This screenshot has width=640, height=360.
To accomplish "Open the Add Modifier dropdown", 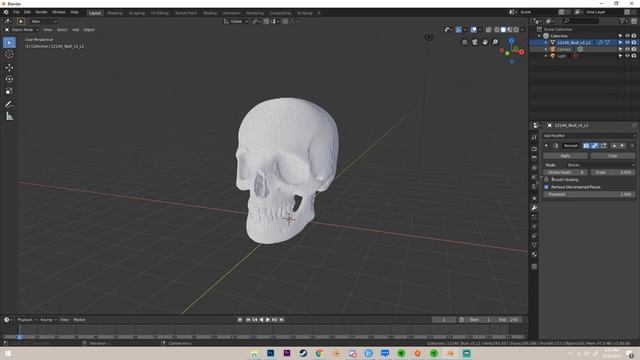I will (589, 136).
